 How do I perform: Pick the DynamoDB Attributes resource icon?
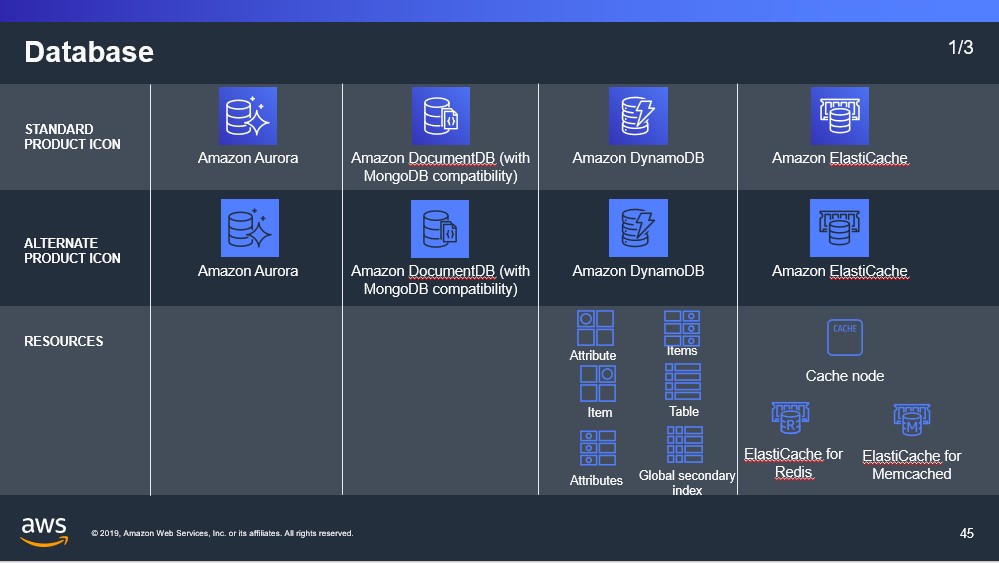pos(598,448)
